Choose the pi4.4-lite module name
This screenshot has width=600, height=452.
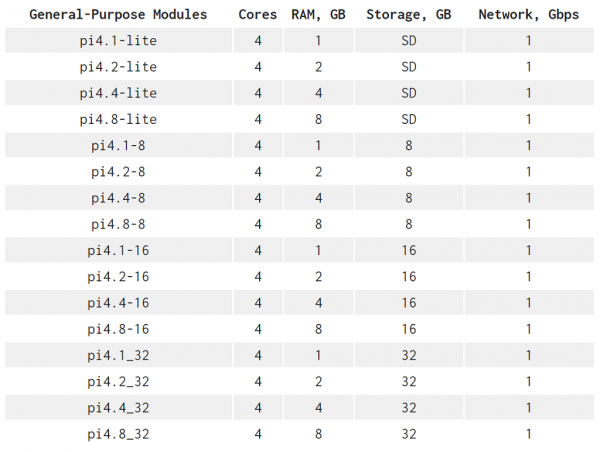pos(118,93)
